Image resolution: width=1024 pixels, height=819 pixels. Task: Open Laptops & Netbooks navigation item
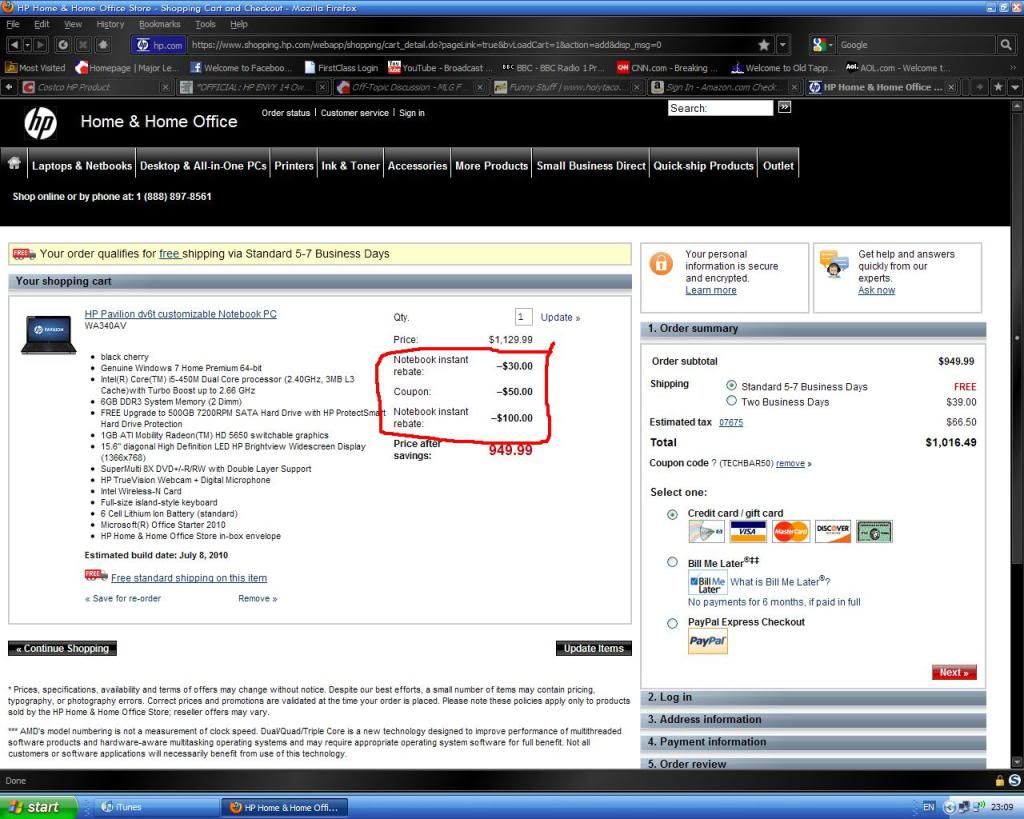click(x=82, y=166)
